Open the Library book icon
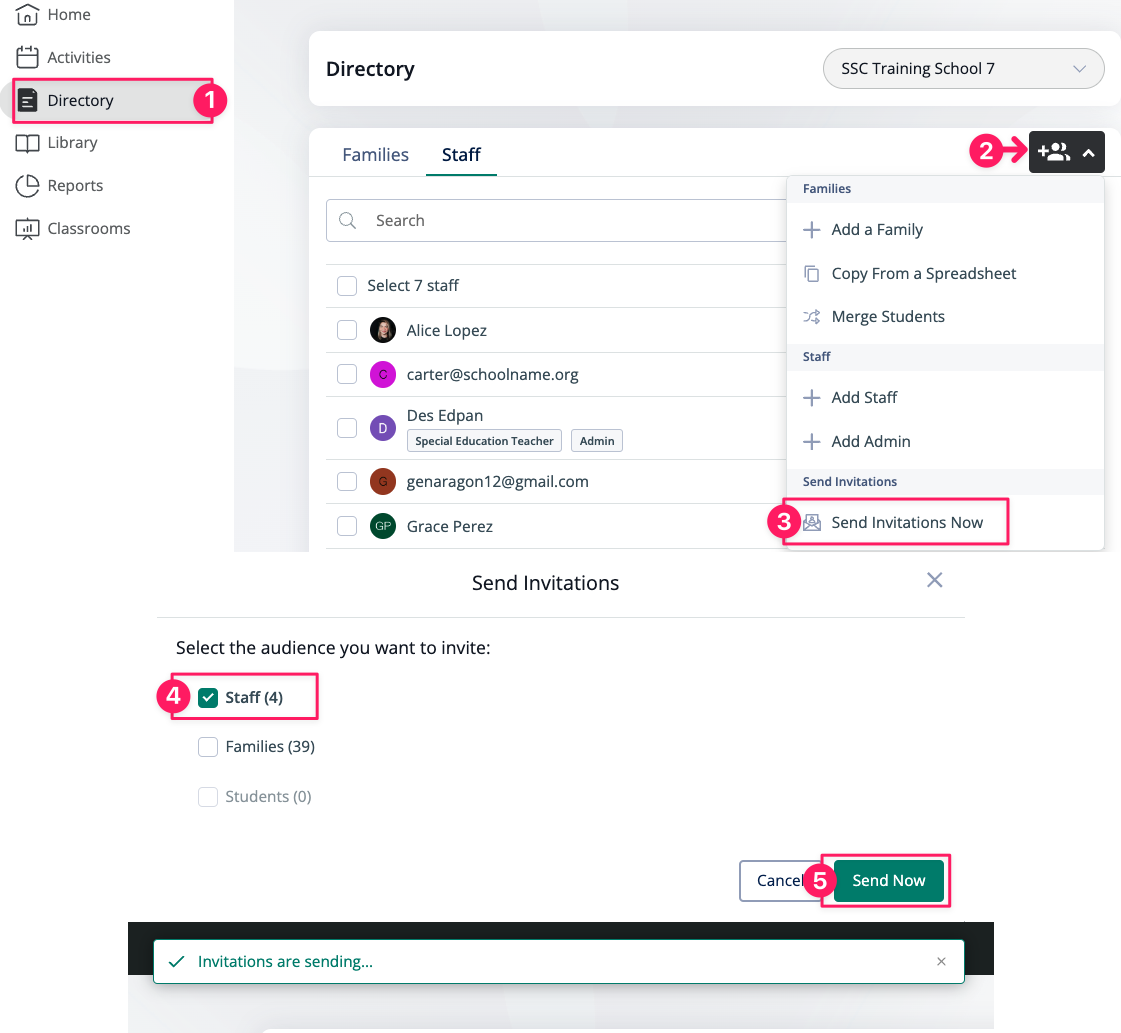This screenshot has height=1033, width=1121. tap(28, 143)
